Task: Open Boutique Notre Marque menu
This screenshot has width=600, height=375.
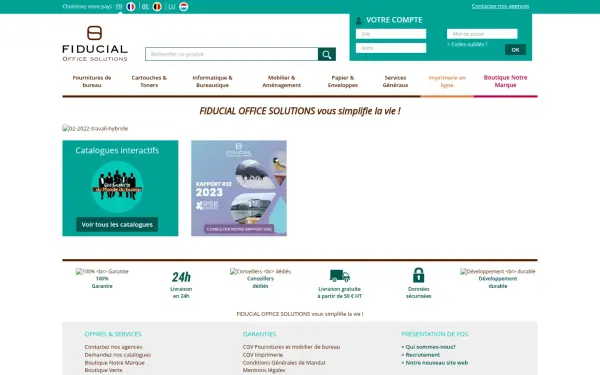Action: coord(505,81)
